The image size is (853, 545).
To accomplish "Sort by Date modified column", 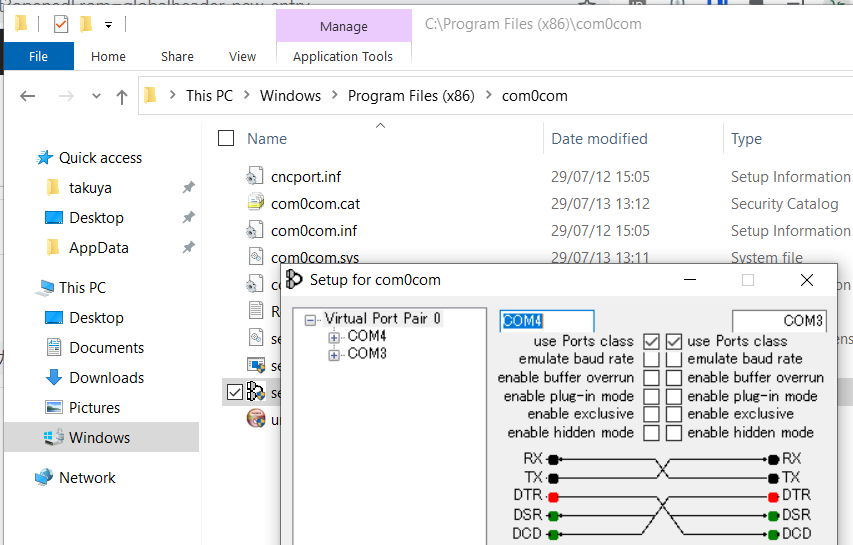I will (x=599, y=139).
